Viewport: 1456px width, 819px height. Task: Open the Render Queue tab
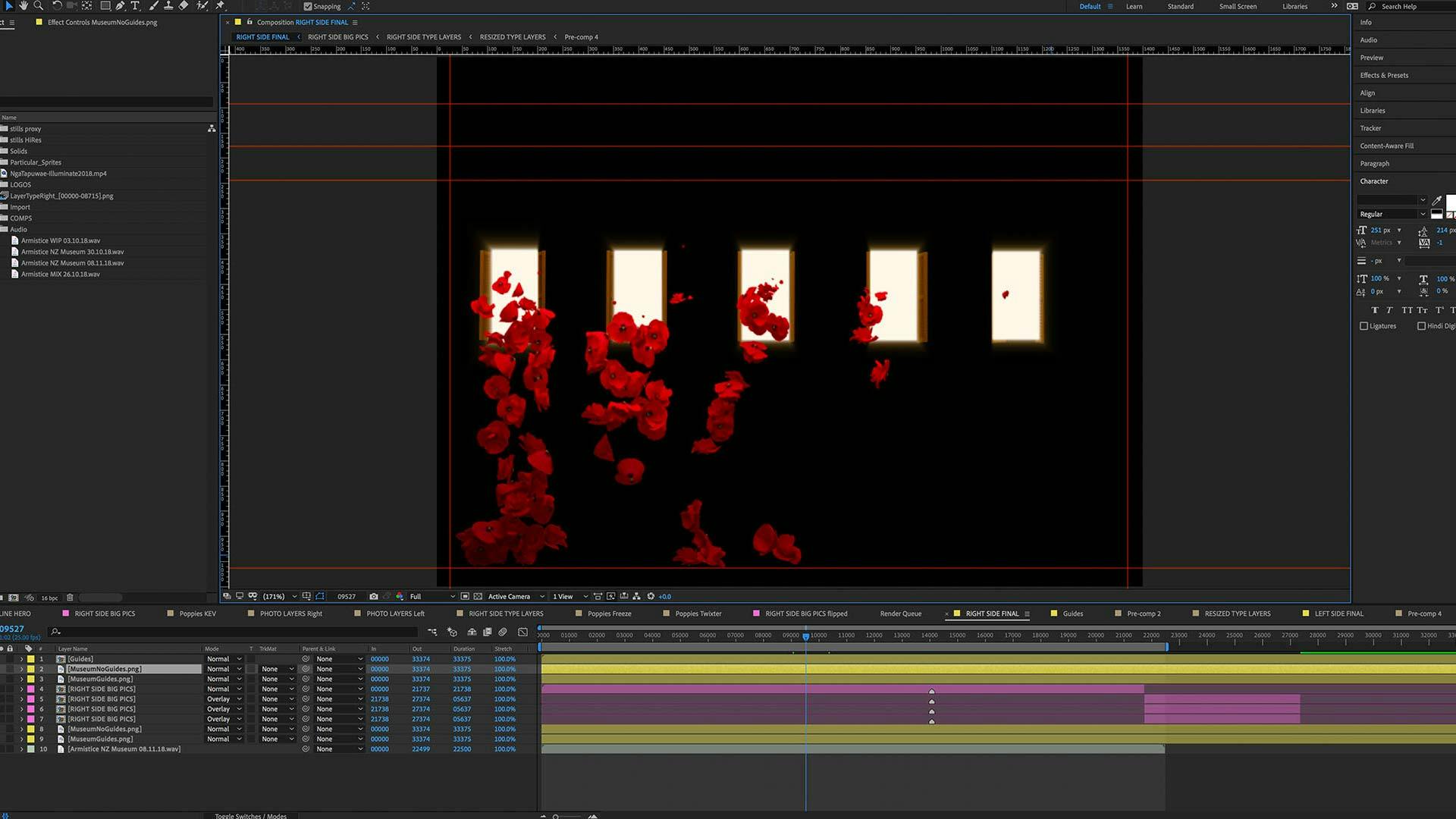point(901,613)
